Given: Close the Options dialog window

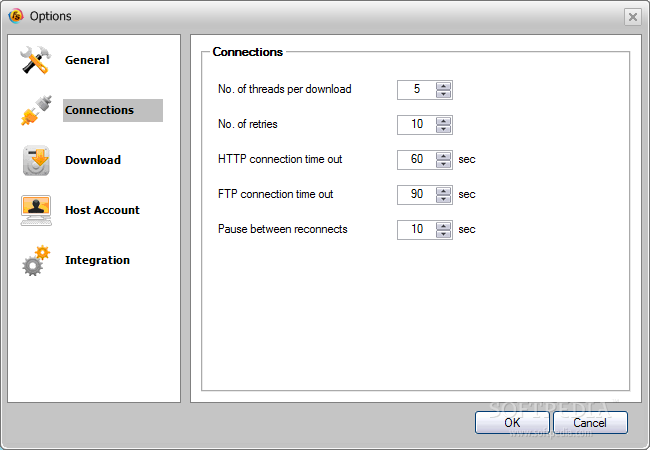Looking at the screenshot, I should pos(633,17).
